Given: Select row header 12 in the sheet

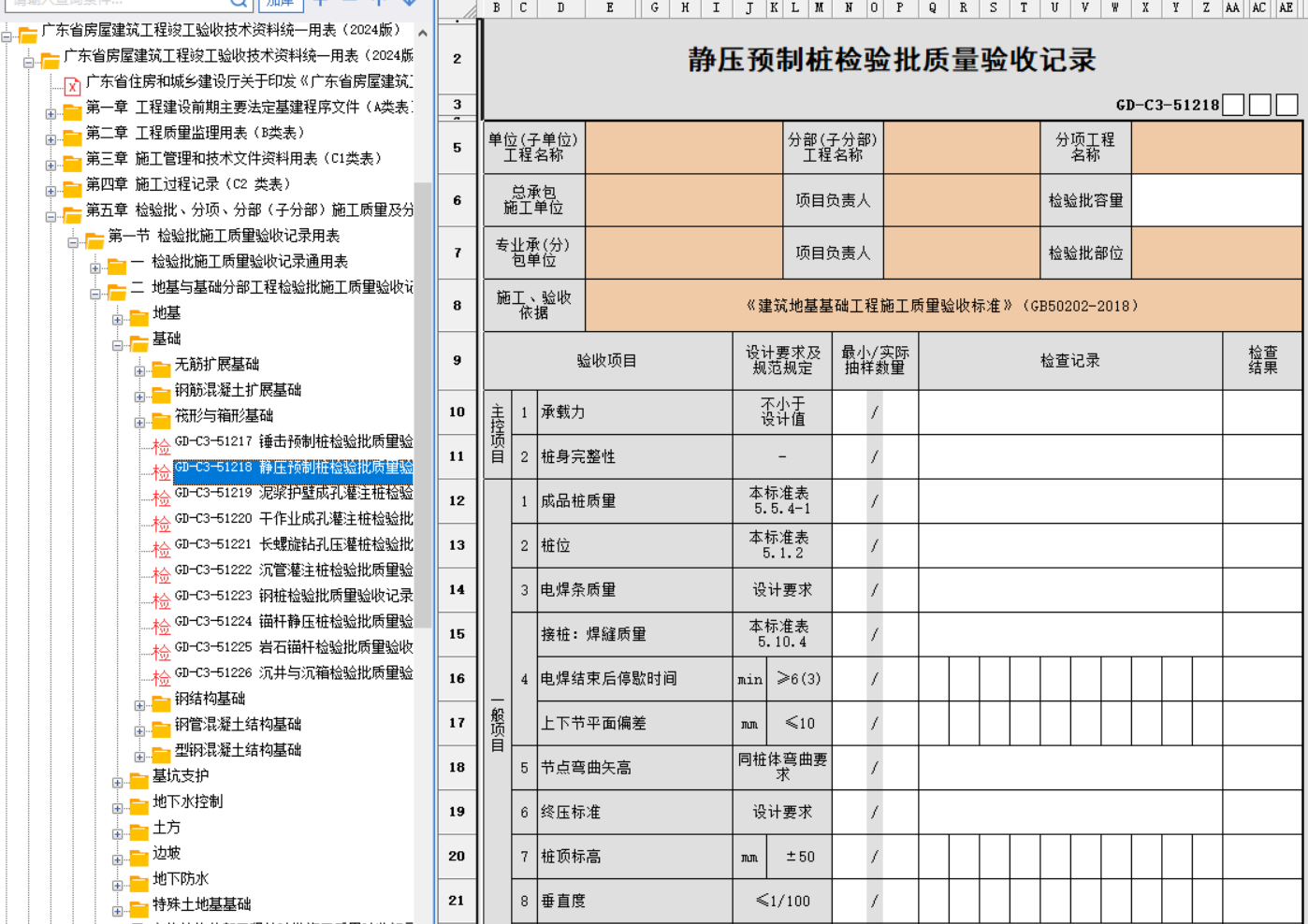Looking at the screenshot, I should click(x=457, y=501).
